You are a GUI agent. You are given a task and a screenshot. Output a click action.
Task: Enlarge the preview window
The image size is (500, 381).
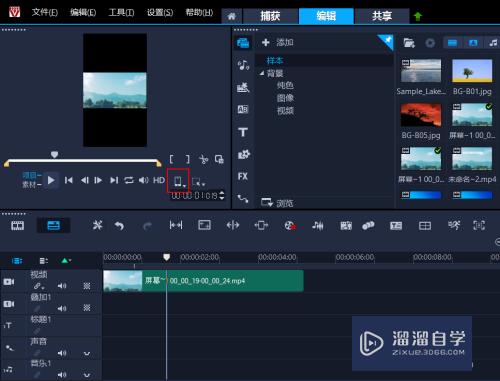pos(219,159)
